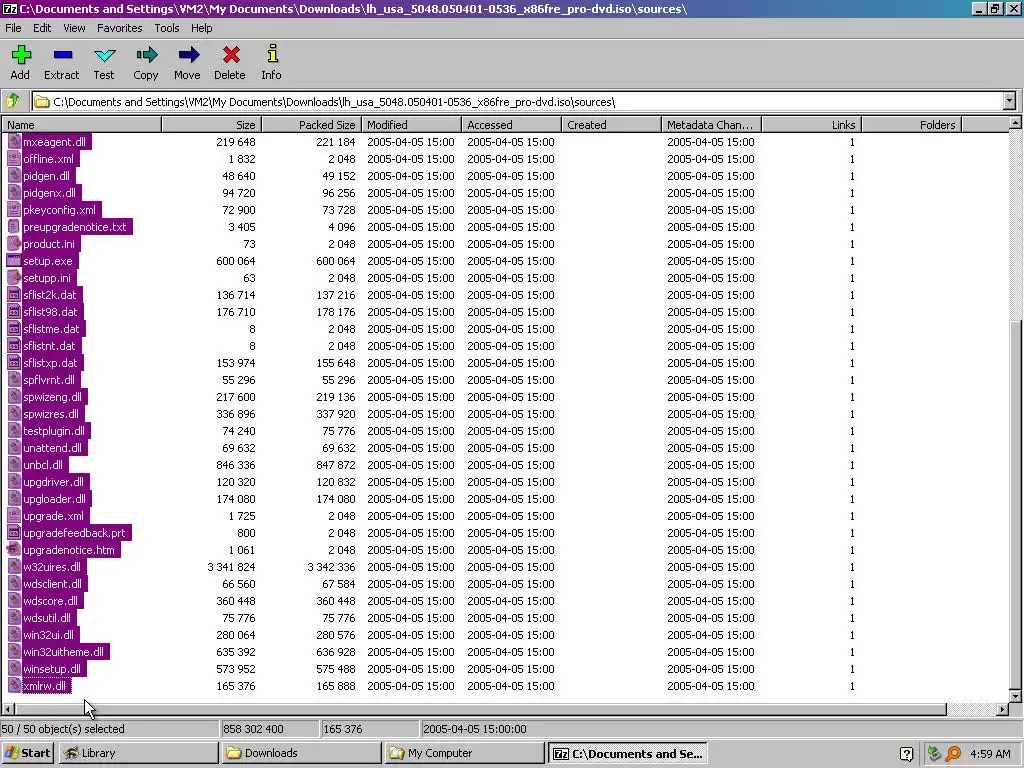Open the Info toolbar icon
The image size is (1024, 768).
pos(272,54)
